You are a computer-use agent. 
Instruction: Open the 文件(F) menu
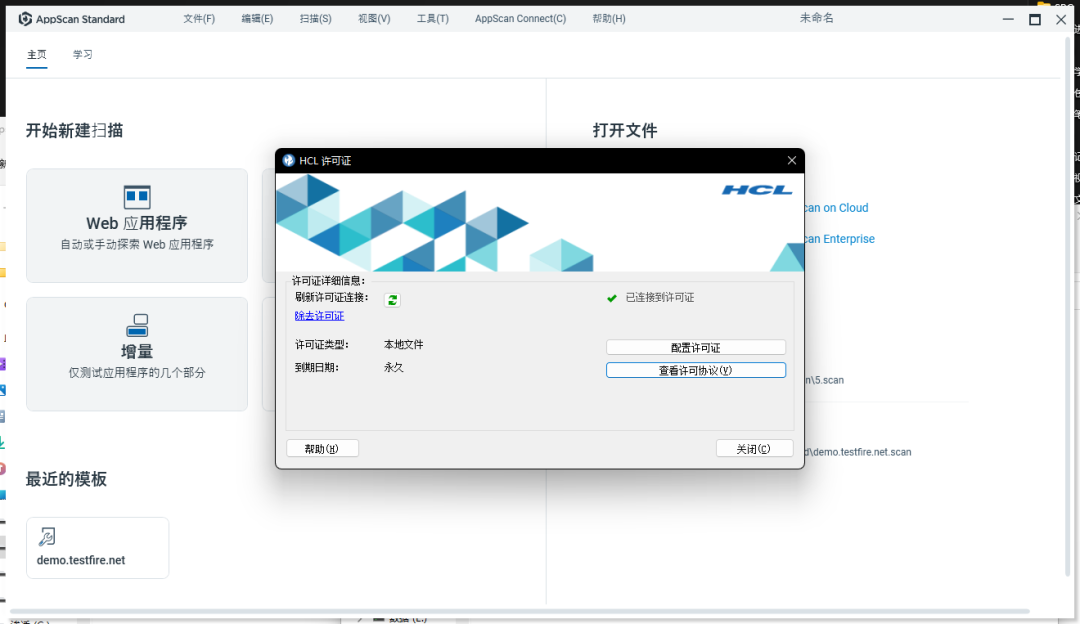click(199, 19)
